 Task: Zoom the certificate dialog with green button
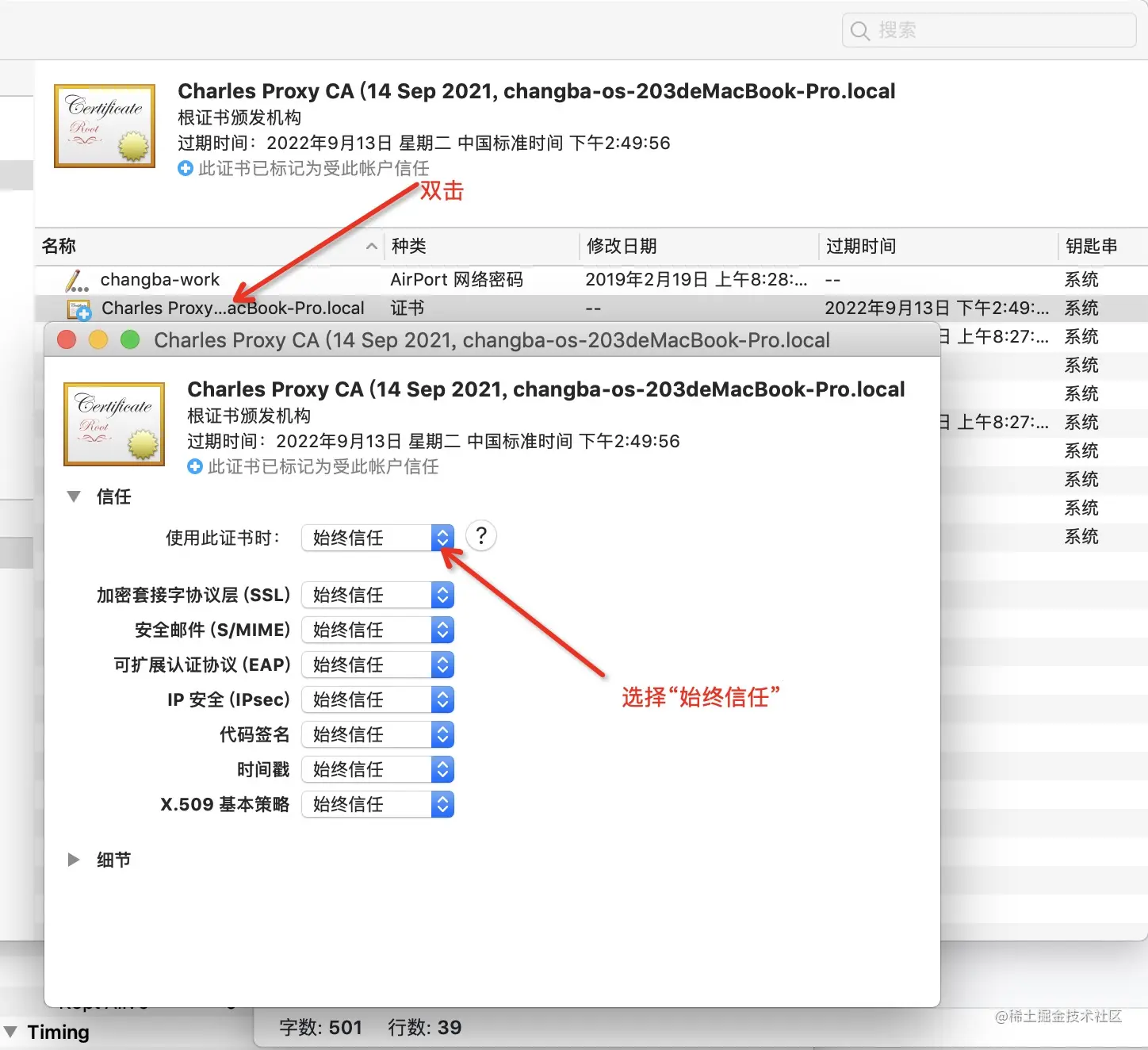click(x=130, y=340)
